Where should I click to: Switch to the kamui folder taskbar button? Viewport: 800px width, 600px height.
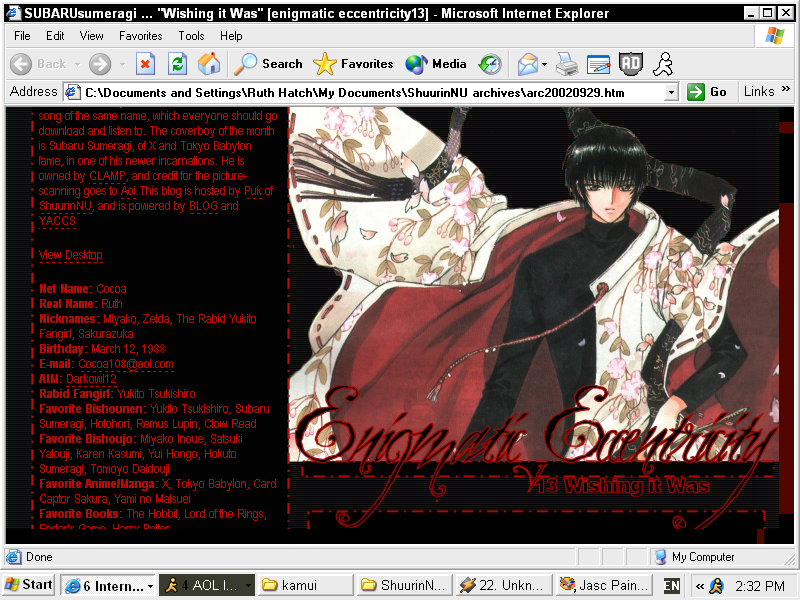tap(306, 585)
